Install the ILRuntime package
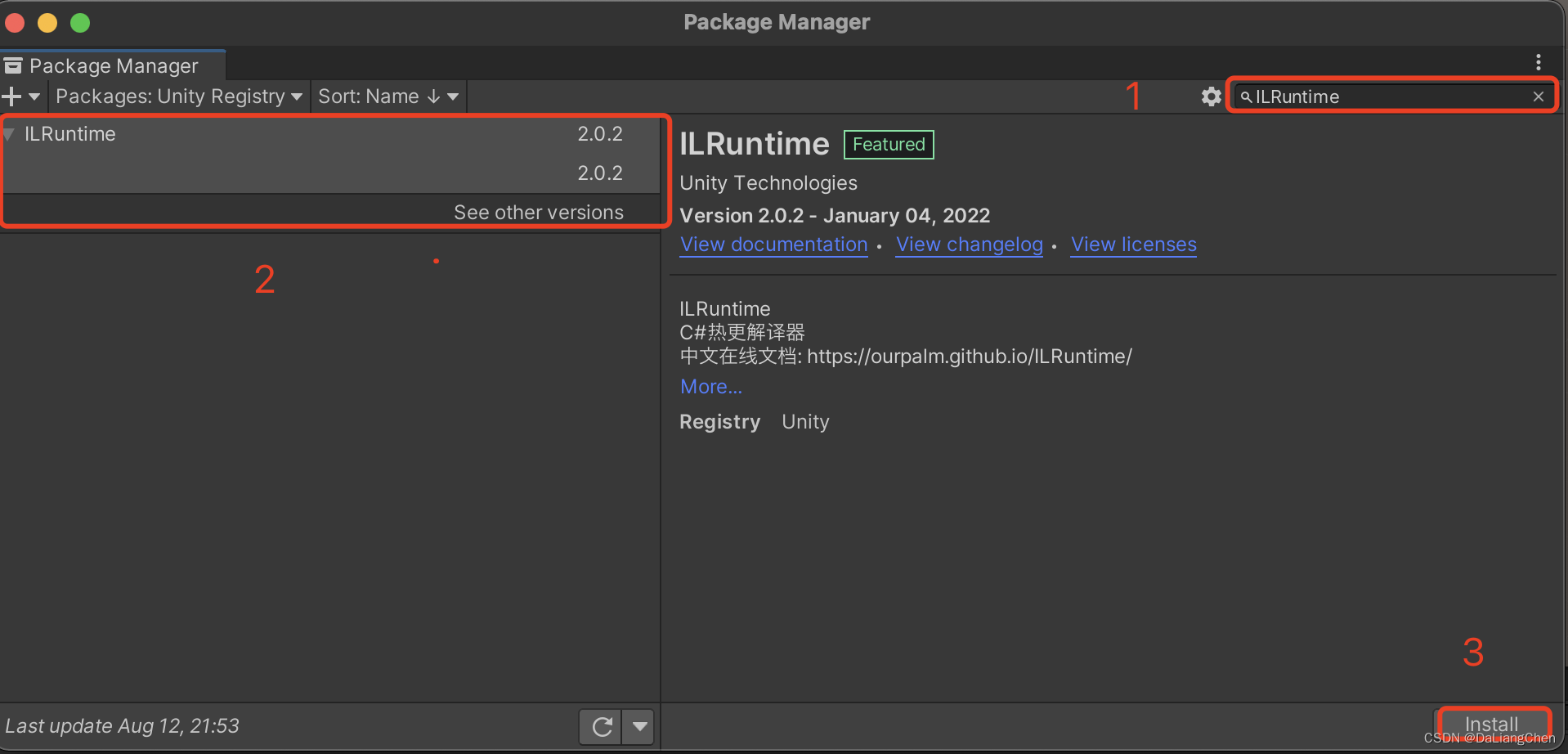The height and width of the screenshot is (754, 1568). [x=1493, y=724]
